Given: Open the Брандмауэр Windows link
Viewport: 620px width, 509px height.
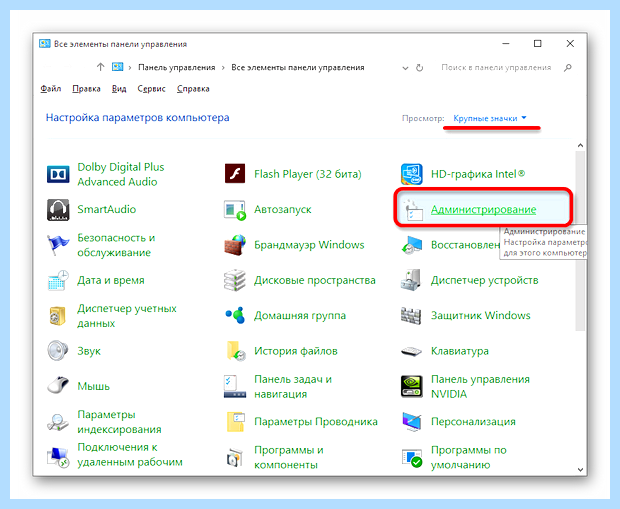Looking at the screenshot, I should 309,245.
